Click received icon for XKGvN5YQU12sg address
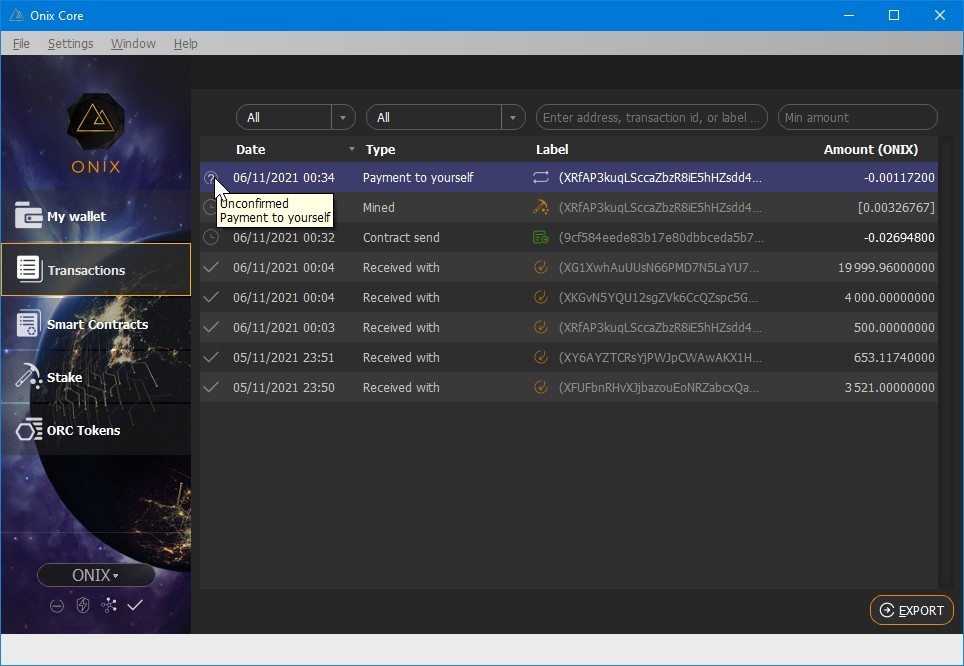 tap(540, 297)
